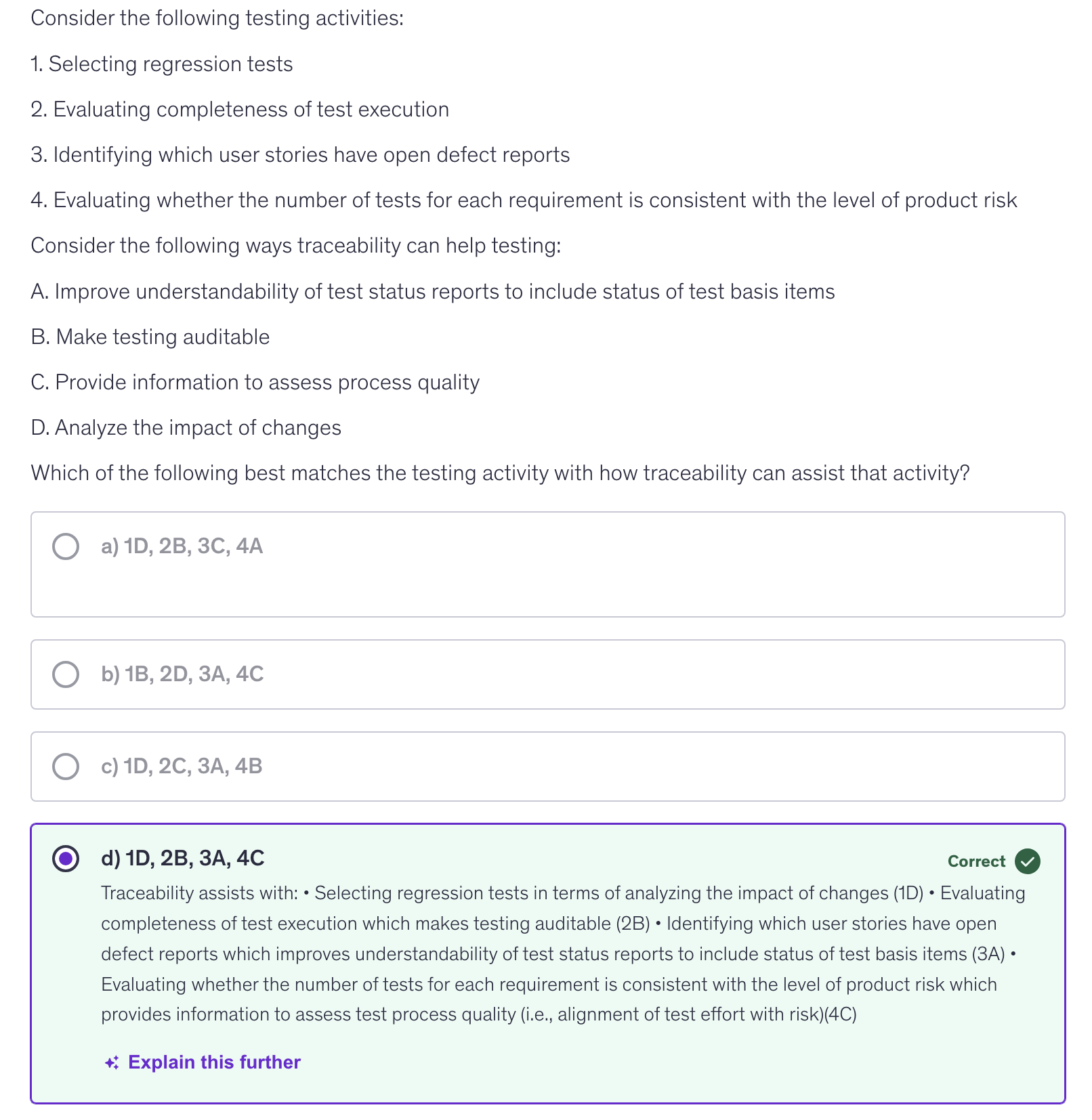Click "3. Identifying which user stories" line
This screenshot has height=1120, width=1092.
[300, 155]
